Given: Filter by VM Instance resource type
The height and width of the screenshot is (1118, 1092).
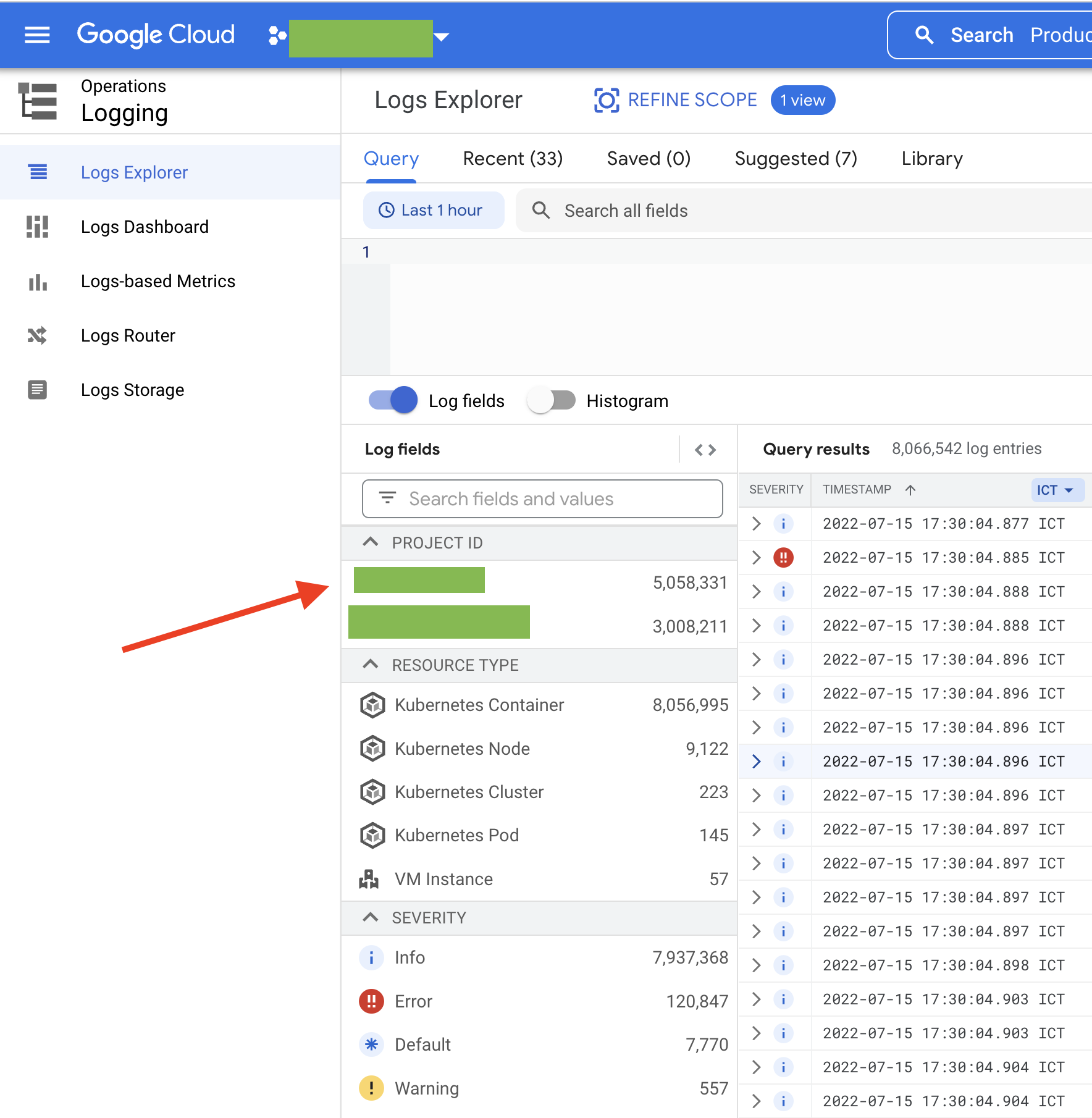Looking at the screenshot, I should click(539, 879).
